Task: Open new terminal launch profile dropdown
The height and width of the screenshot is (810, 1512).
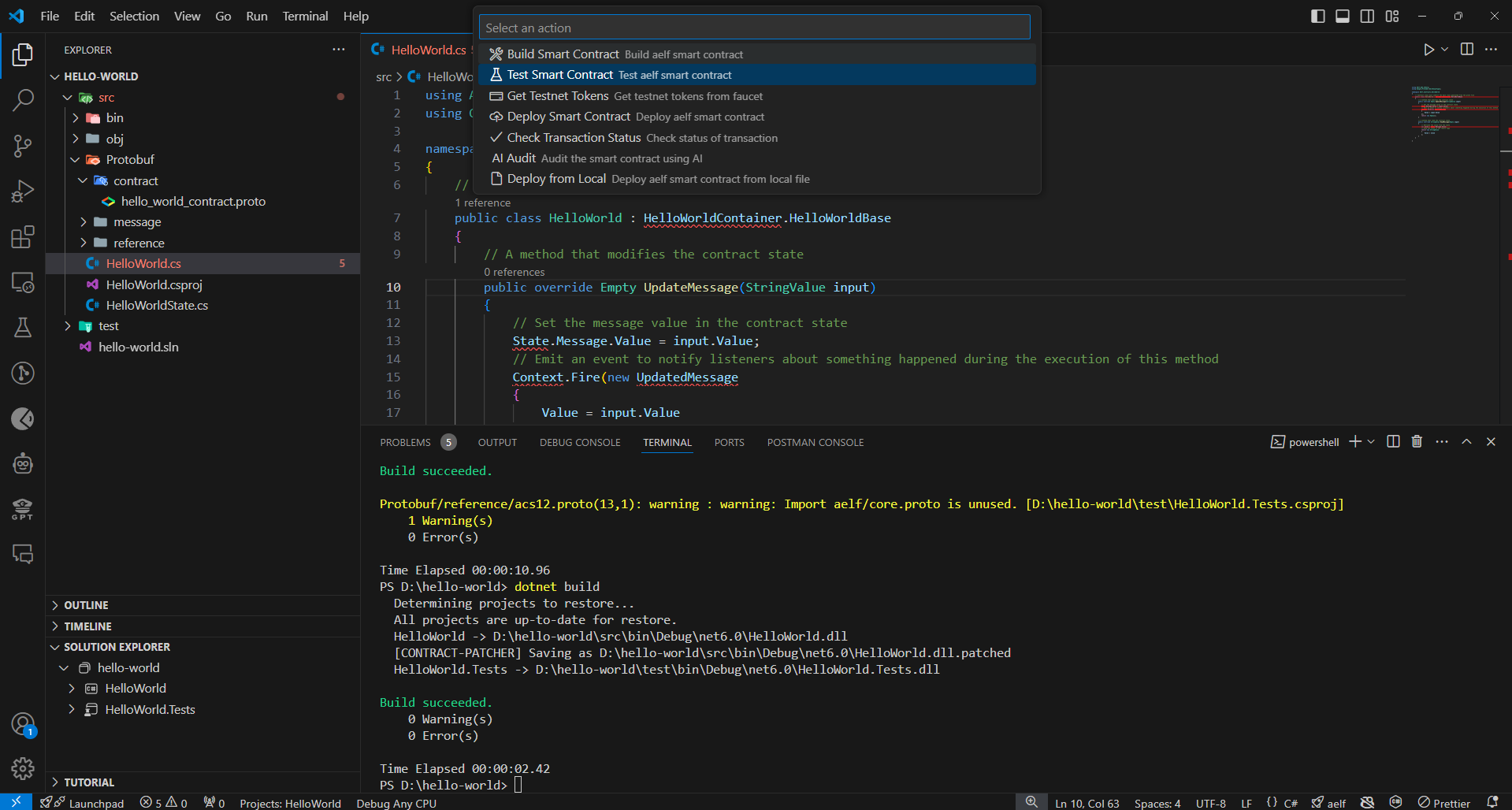Action: (x=1372, y=442)
